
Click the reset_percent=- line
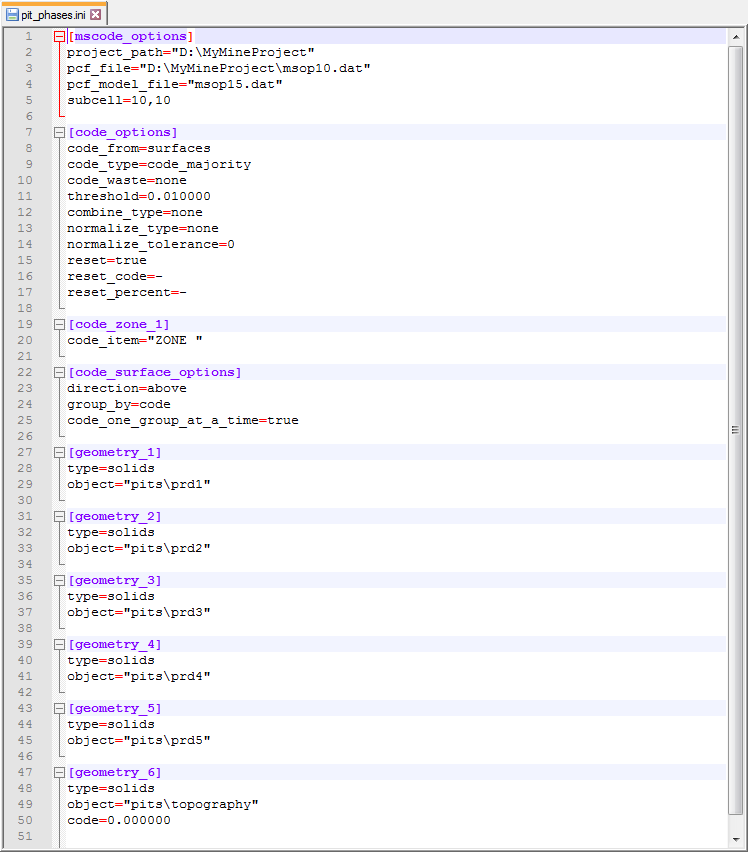tap(127, 292)
